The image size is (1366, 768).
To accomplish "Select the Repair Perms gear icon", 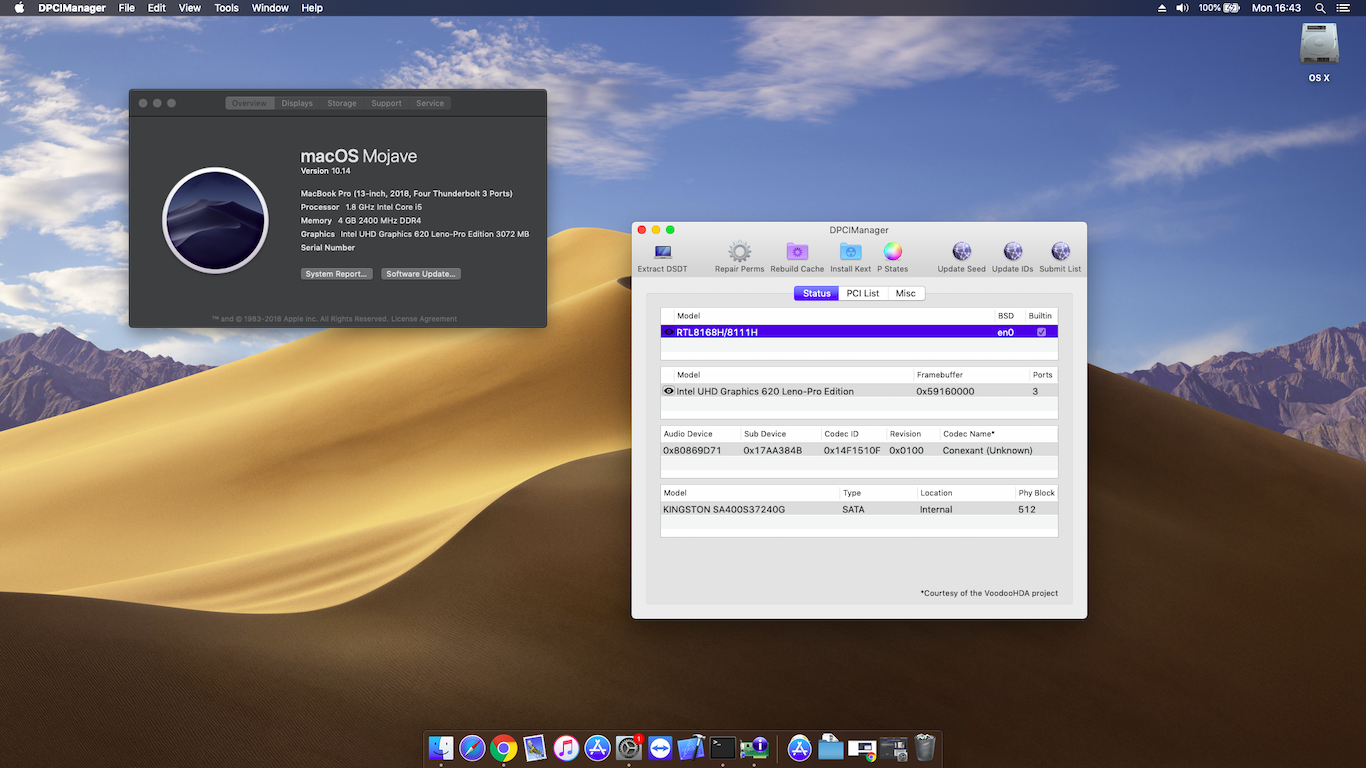I will (738, 251).
